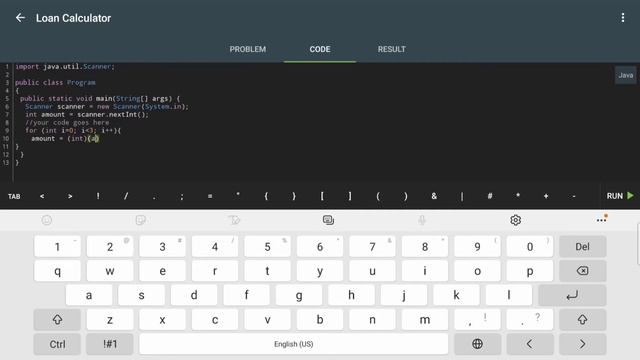The image size is (640, 360).
Task: Open the RESULT tab
Action: pos(391,49)
